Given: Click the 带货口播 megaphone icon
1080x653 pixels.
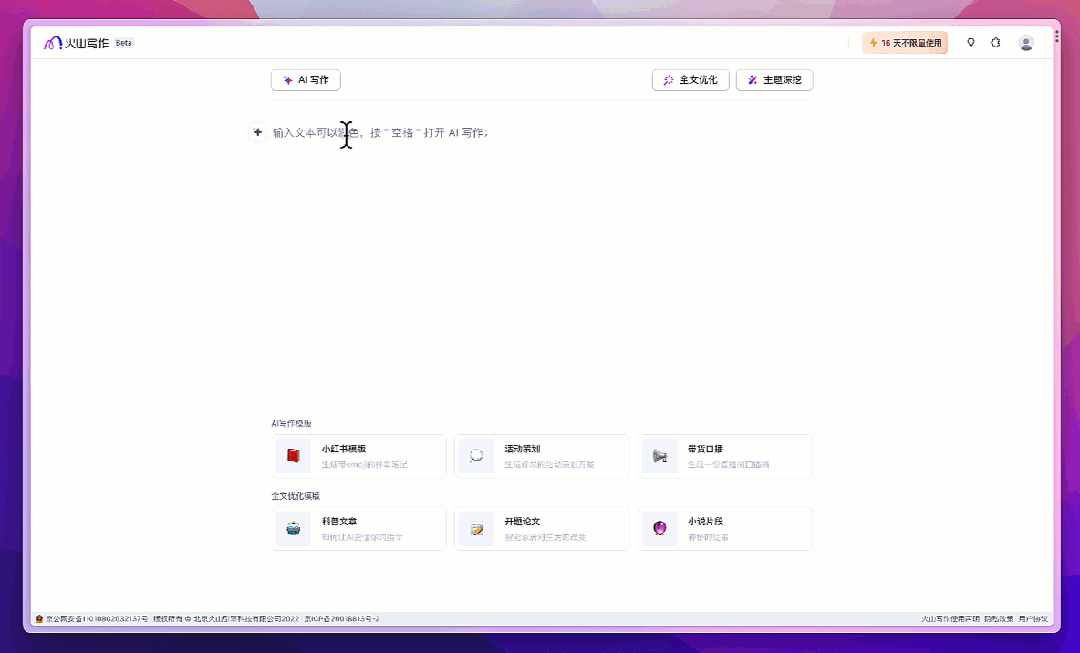Looking at the screenshot, I should [659, 456].
